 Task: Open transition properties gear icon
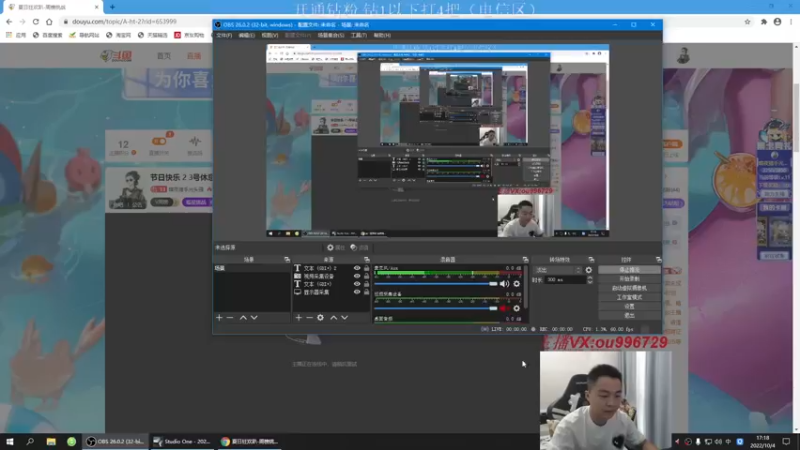[589, 270]
